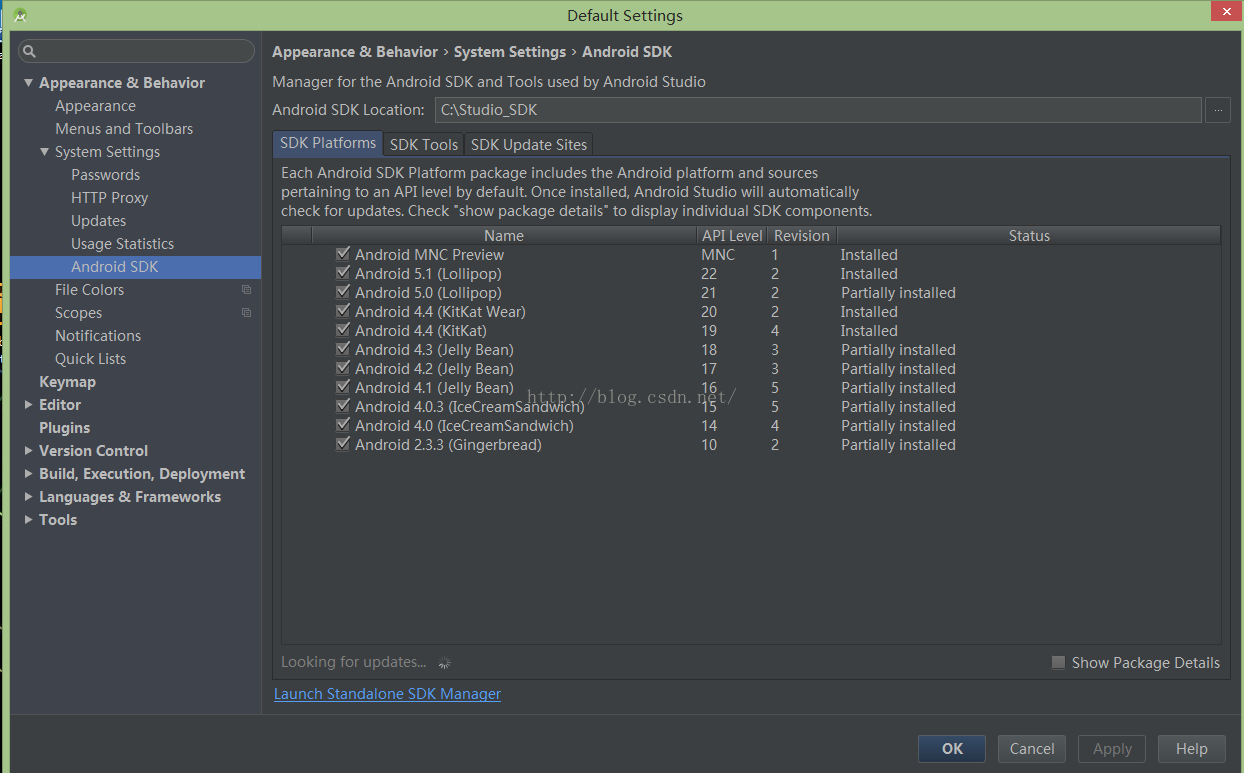Sort table by API Level column header
The height and width of the screenshot is (773, 1244).
pos(732,236)
